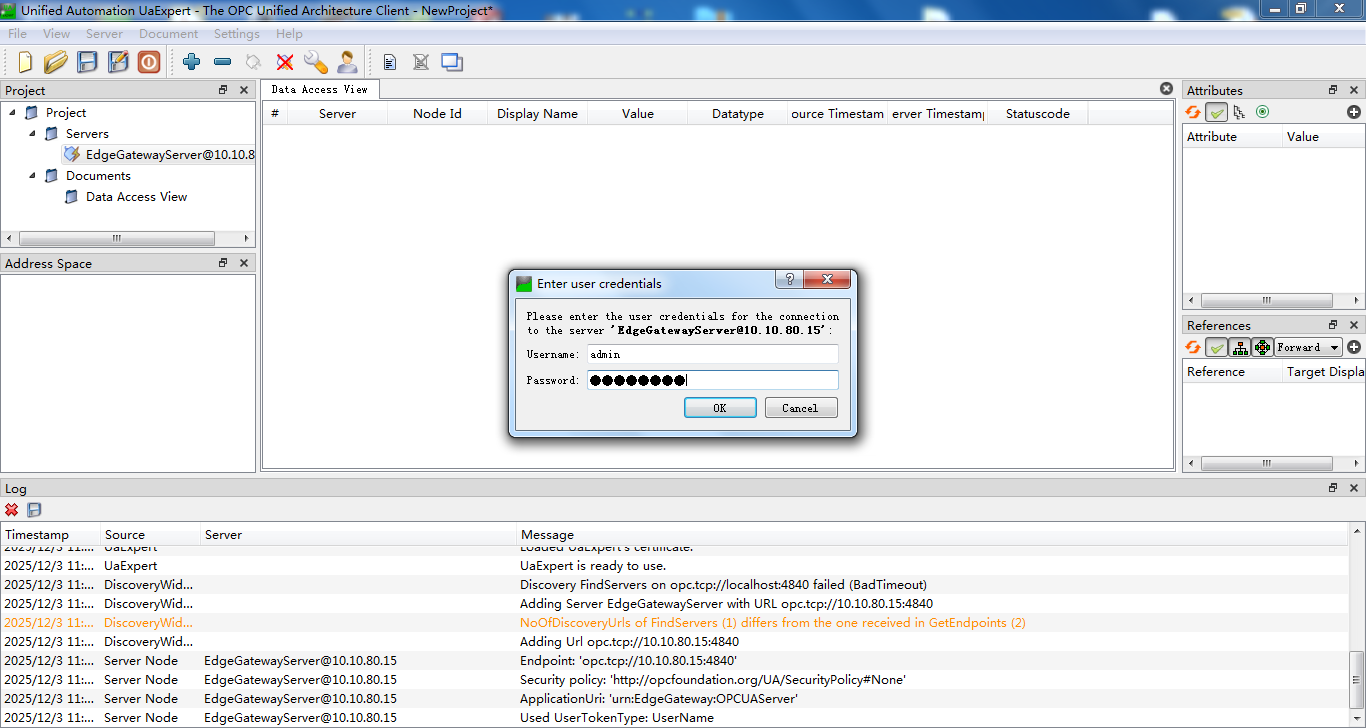Image resolution: width=1366 pixels, height=728 pixels.
Task: Toggle the green cross-arrows References button
Action: pos(1262,347)
